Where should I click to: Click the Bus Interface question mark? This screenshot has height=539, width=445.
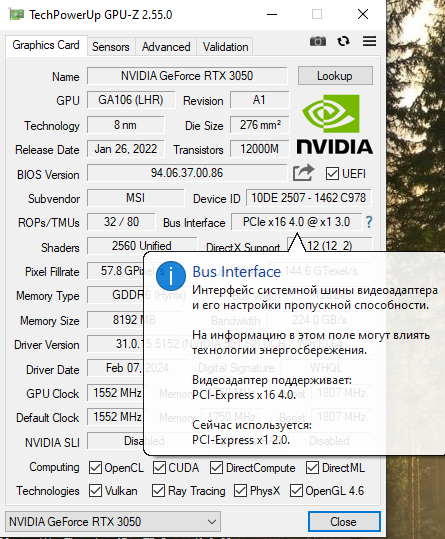[x=369, y=222]
